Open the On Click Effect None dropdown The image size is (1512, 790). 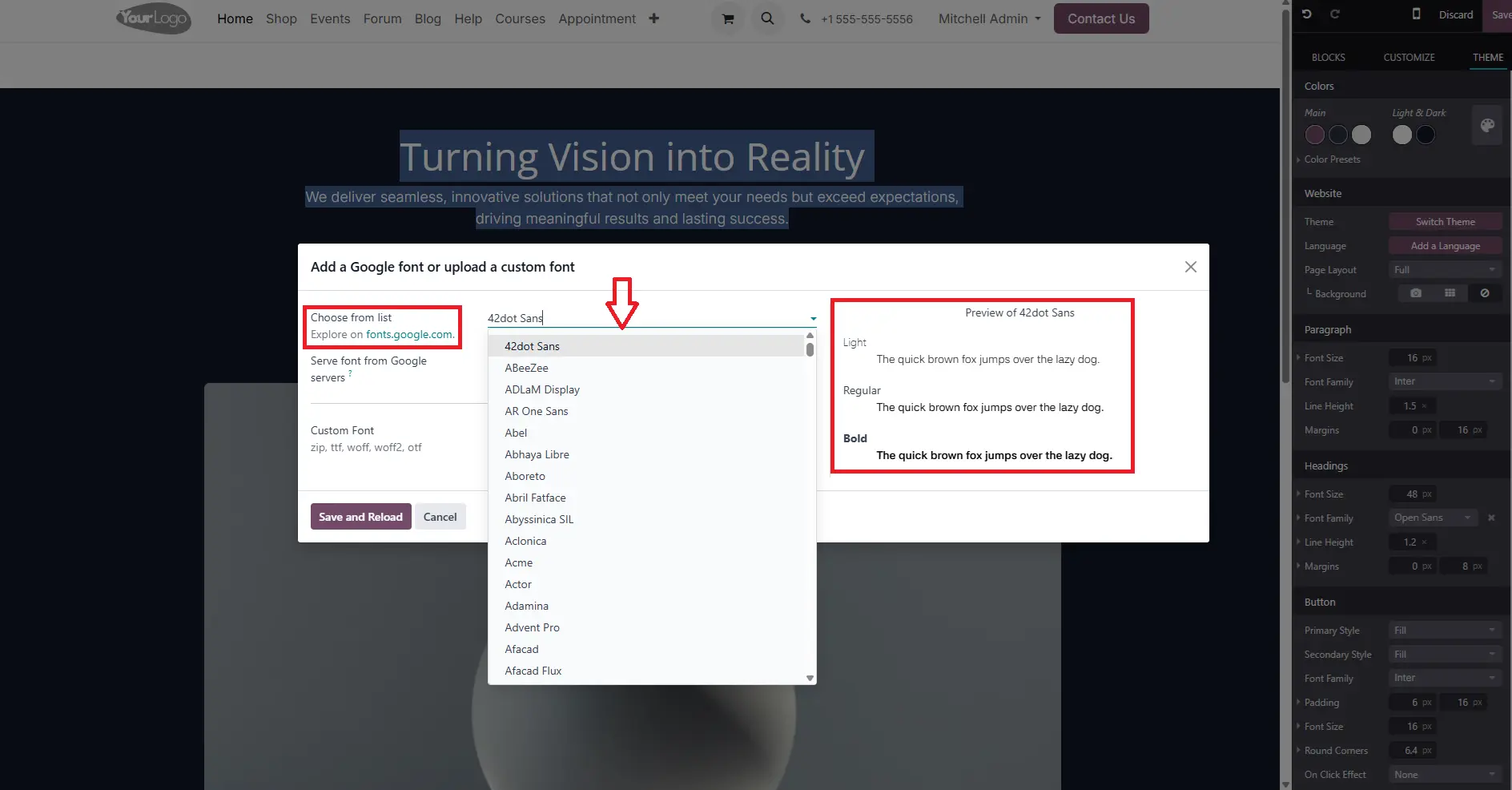coord(1445,775)
